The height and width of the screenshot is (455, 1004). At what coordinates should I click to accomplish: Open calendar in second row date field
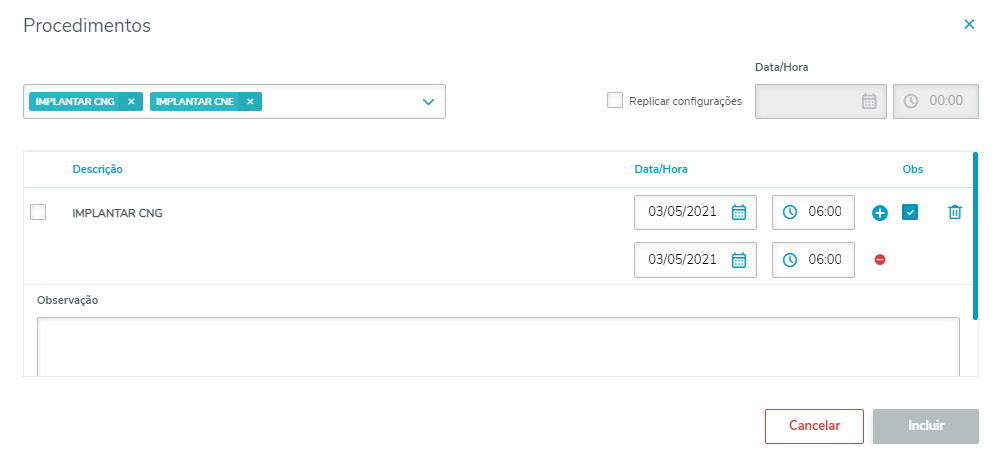[x=739, y=260]
